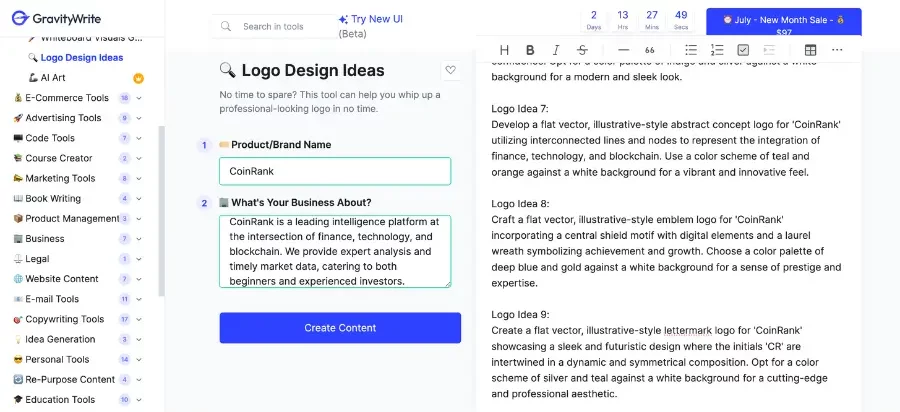Image resolution: width=900 pixels, height=412 pixels.
Task: Toggle italic formatting
Action: coord(556,50)
